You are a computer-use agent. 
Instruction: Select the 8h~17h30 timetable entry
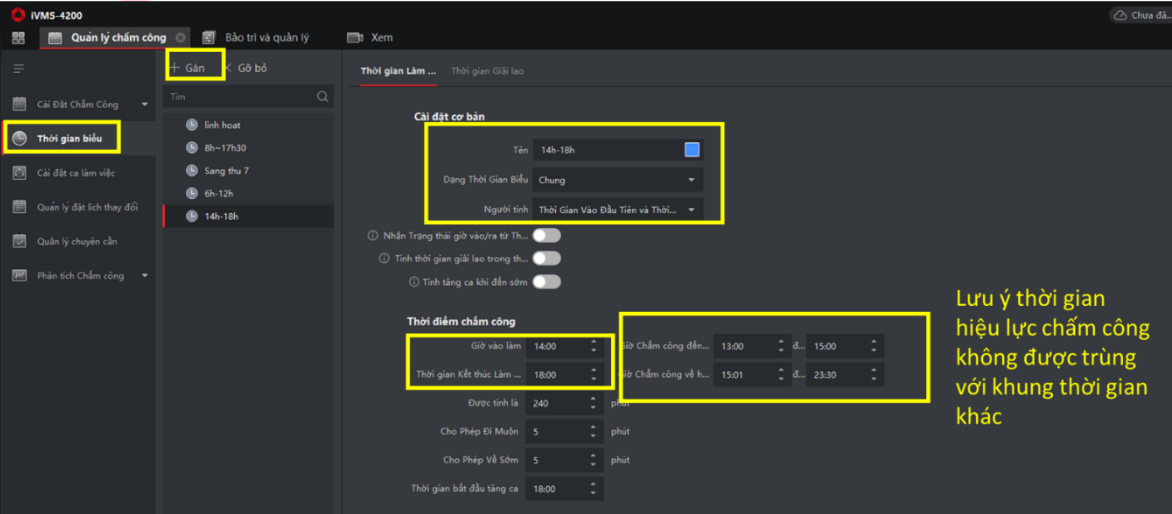pyautogui.click(x=225, y=148)
